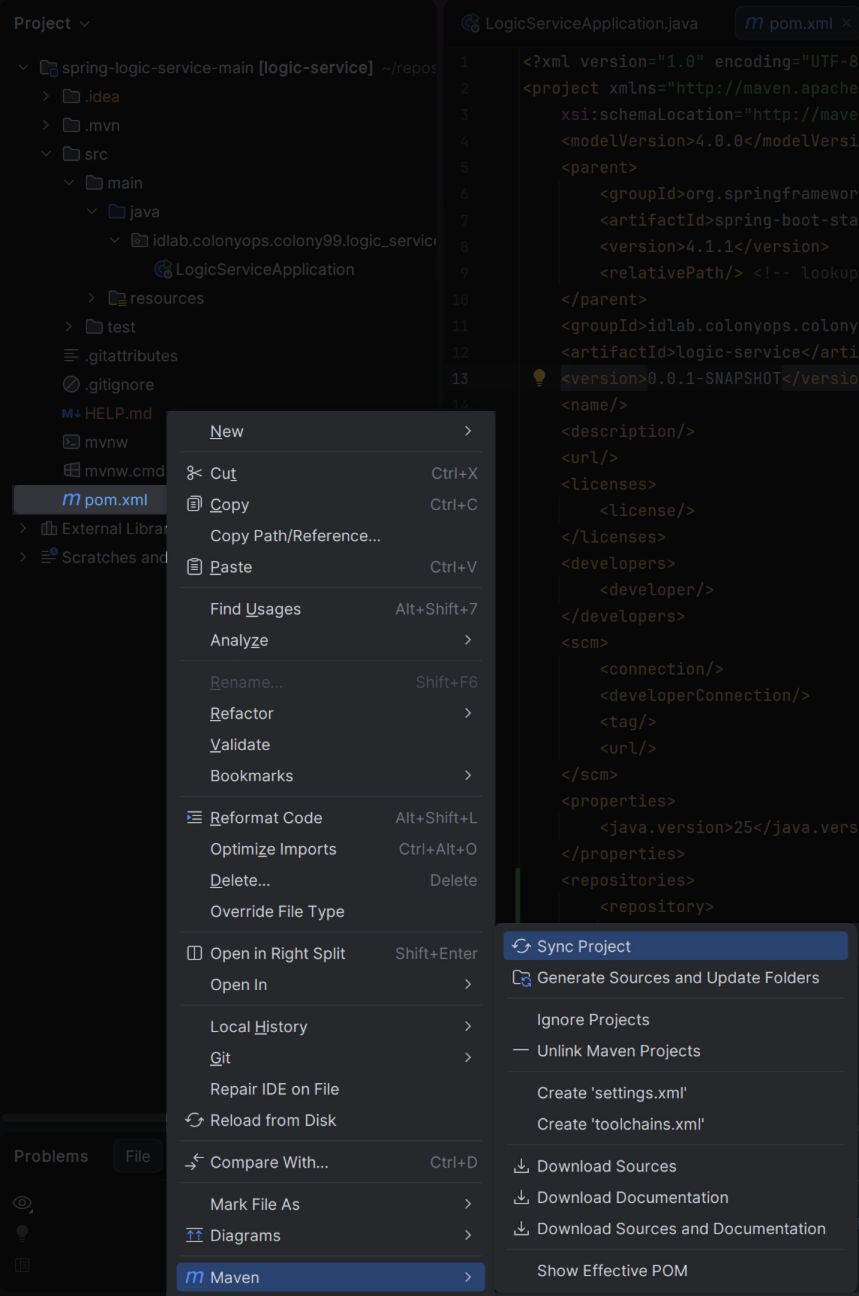Expand the .mvn folder

point(46,125)
